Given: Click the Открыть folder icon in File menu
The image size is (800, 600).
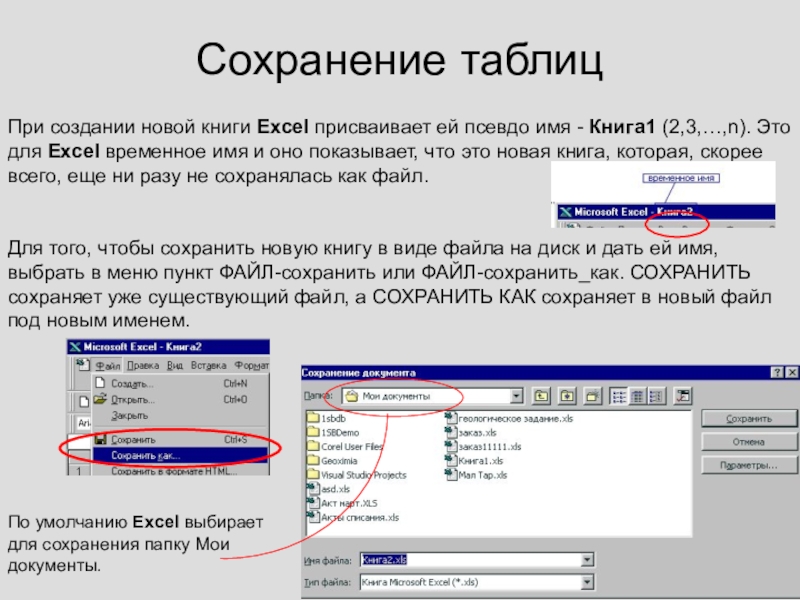Looking at the screenshot, I should (101, 399).
